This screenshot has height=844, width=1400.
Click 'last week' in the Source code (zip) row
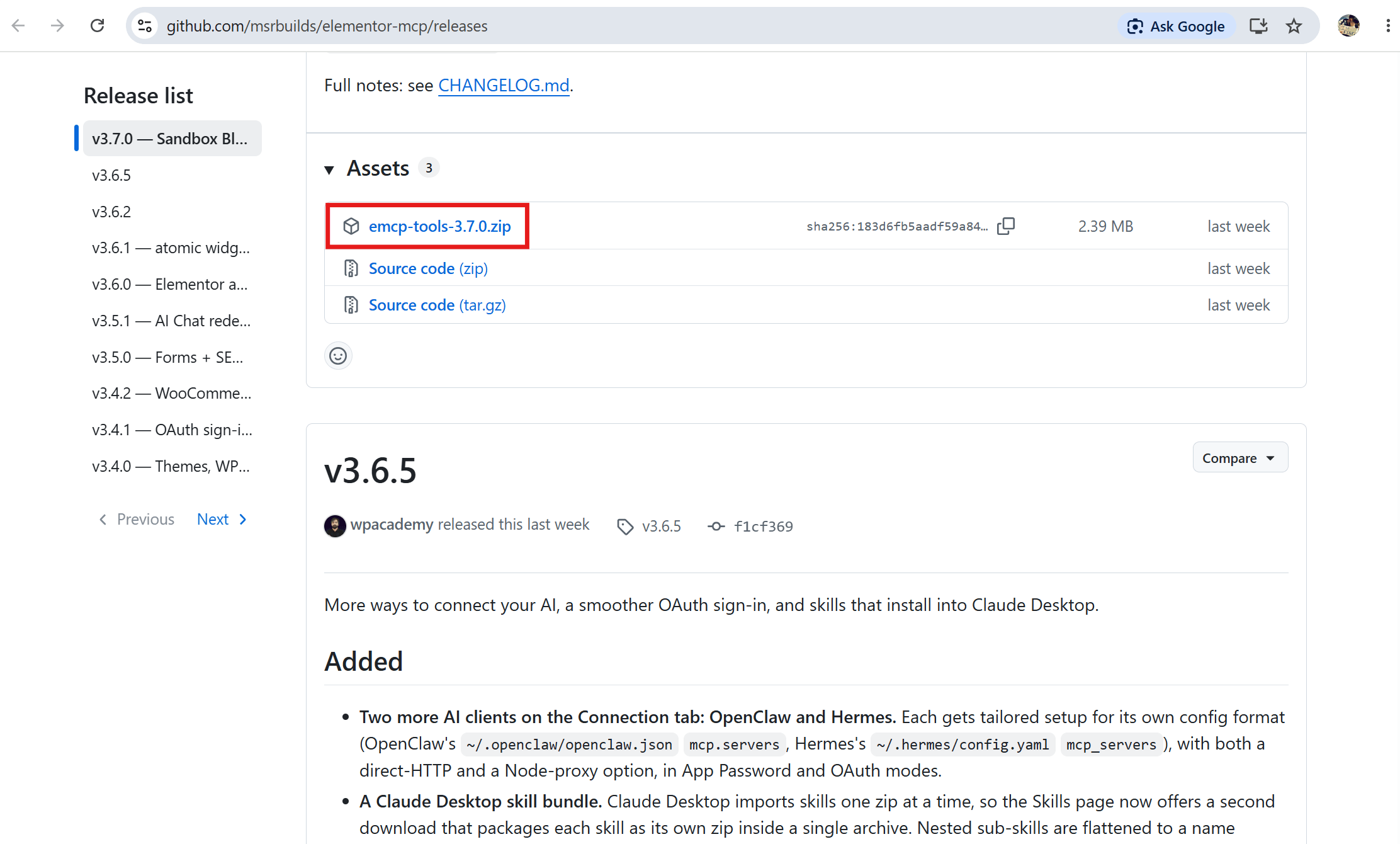point(1238,268)
